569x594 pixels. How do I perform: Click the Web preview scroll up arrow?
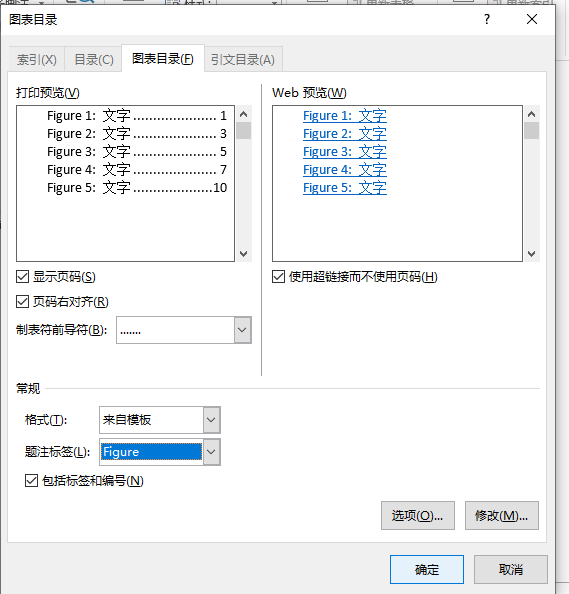pos(531,114)
